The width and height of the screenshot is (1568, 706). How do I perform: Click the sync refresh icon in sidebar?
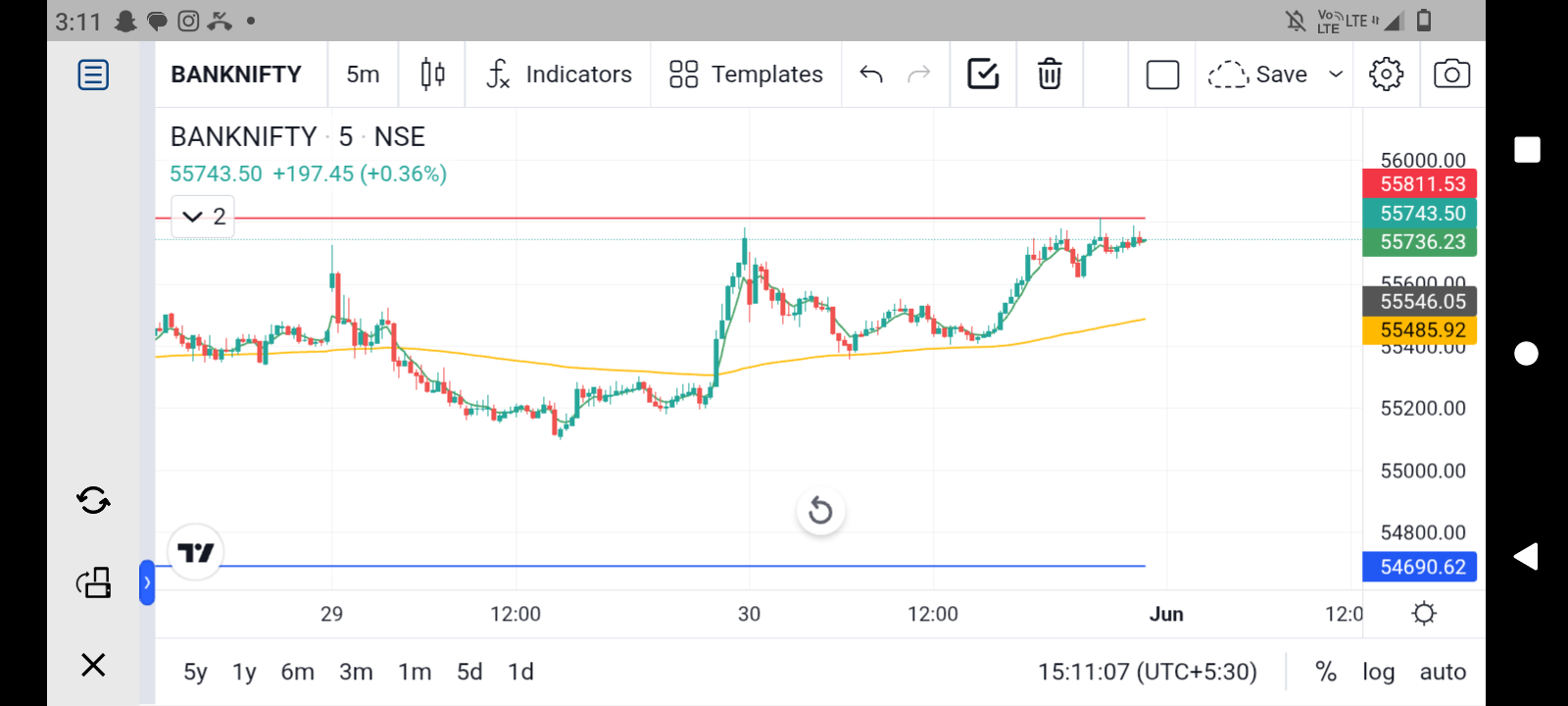(x=93, y=501)
